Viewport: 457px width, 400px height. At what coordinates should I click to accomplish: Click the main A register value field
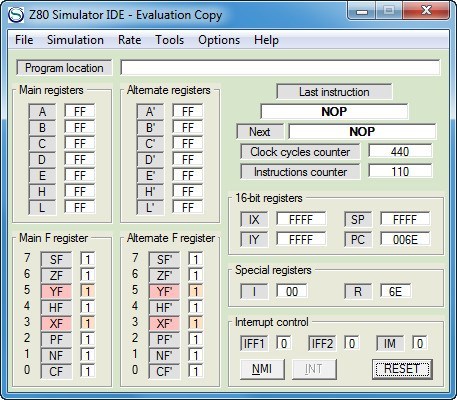(x=80, y=111)
